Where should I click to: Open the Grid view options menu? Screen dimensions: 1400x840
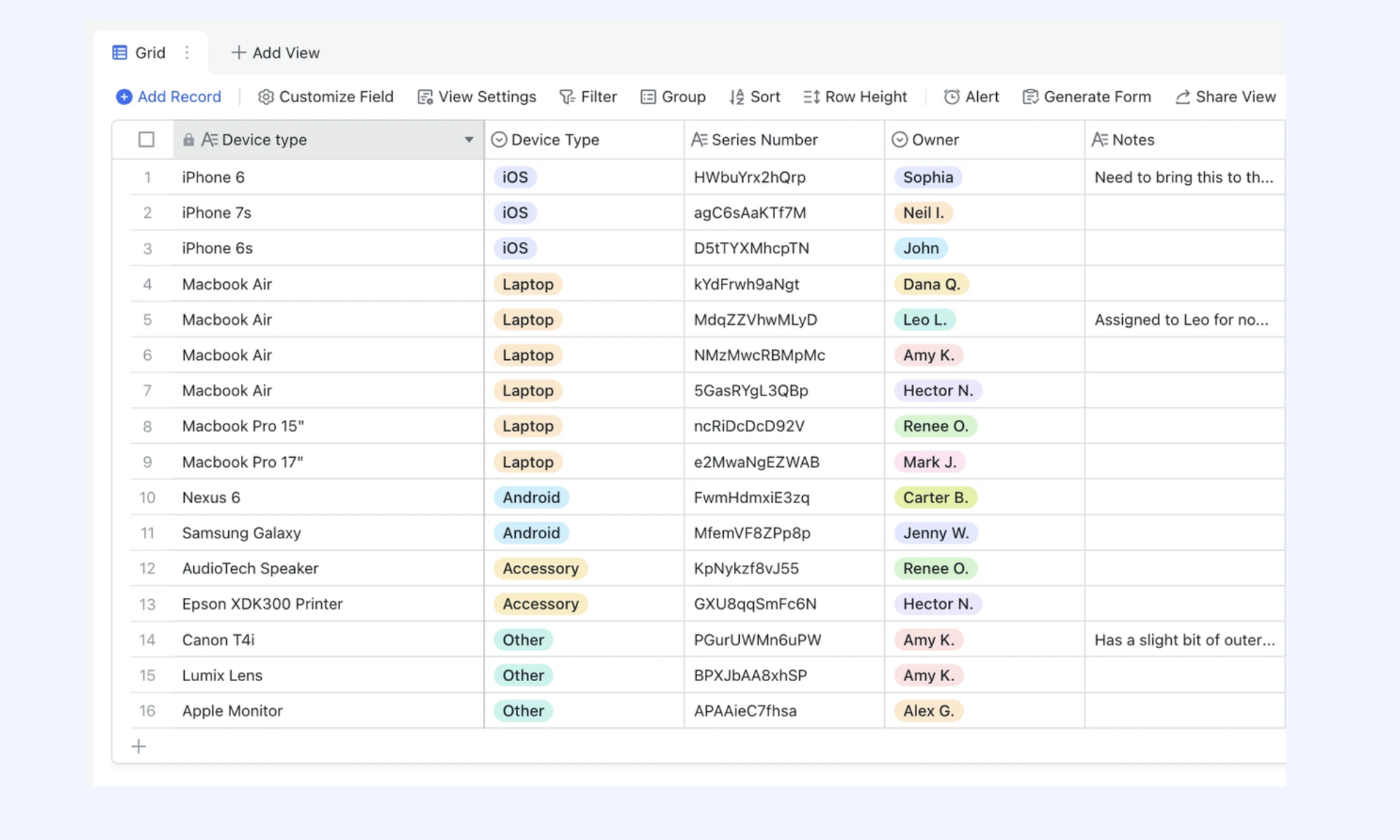tap(187, 52)
